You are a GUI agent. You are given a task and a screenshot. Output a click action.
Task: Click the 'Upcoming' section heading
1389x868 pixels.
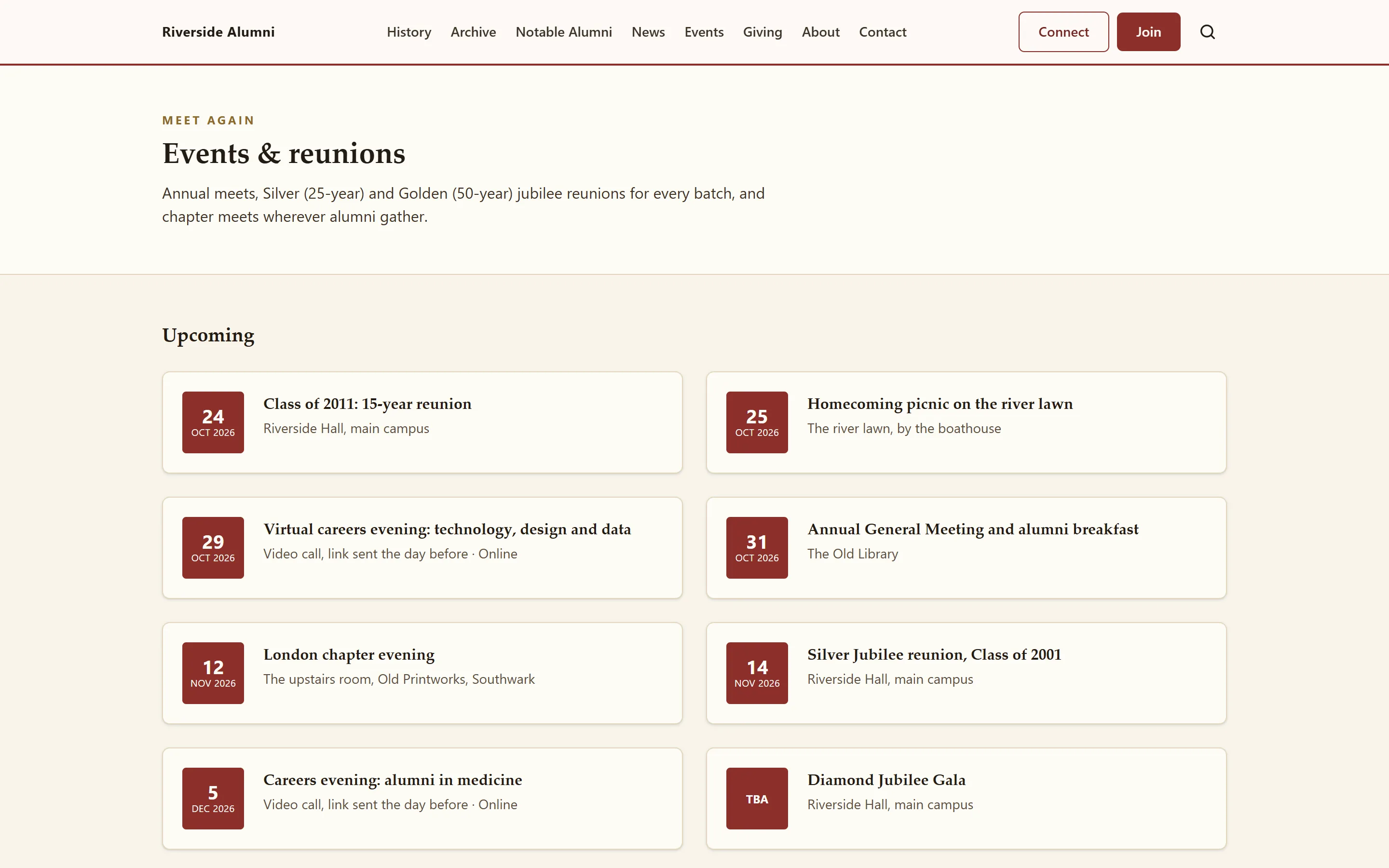coord(208,335)
